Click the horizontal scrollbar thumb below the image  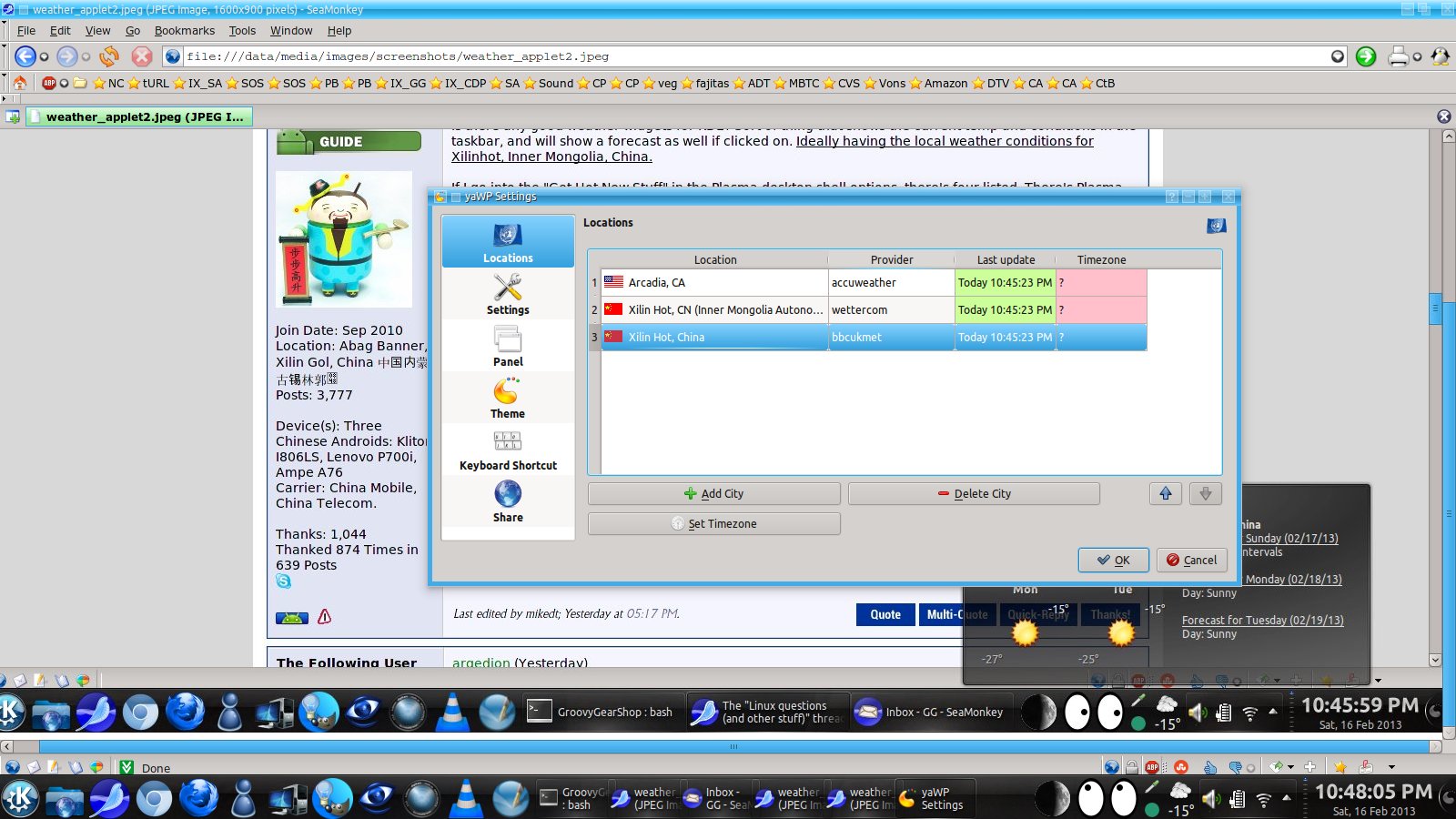(733, 746)
